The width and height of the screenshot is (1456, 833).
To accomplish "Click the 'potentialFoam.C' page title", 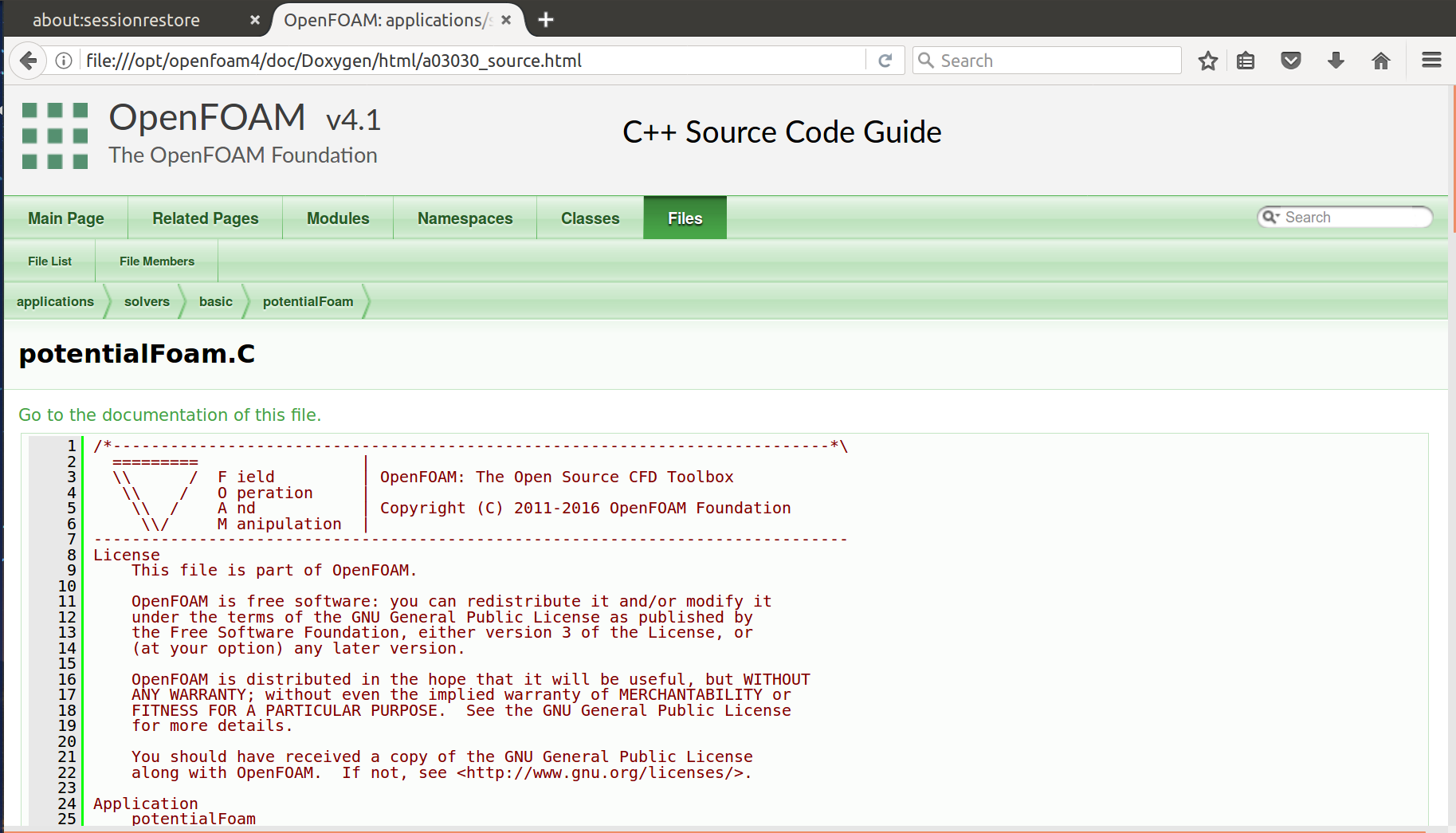I will point(137,354).
